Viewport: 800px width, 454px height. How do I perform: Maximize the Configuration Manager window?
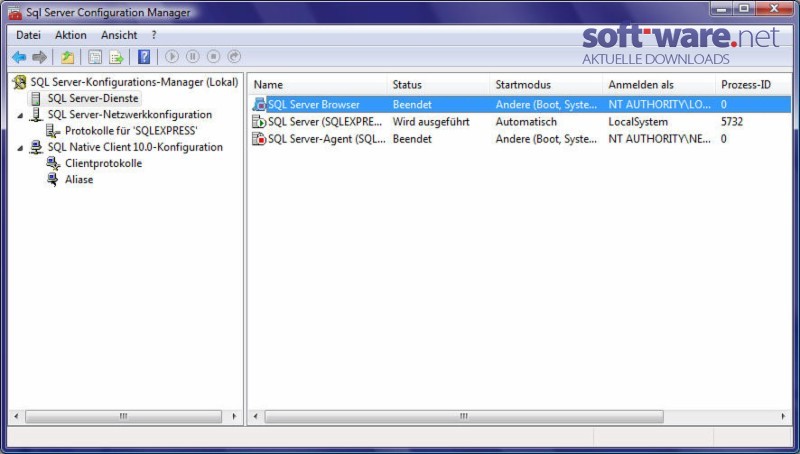pyautogui.click(x=744, y=9)
